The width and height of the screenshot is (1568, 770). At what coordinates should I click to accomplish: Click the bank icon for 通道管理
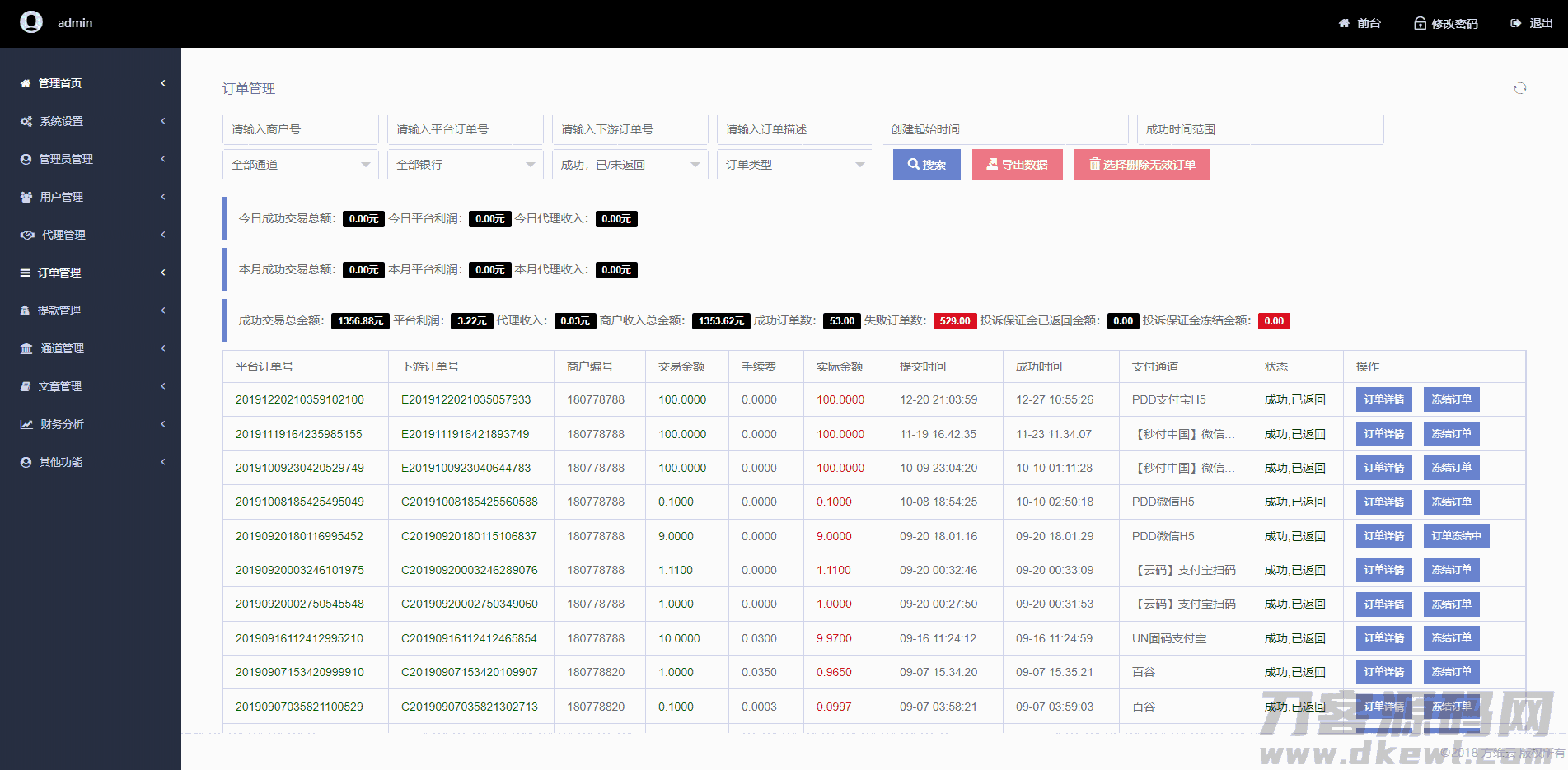[26, 348]
